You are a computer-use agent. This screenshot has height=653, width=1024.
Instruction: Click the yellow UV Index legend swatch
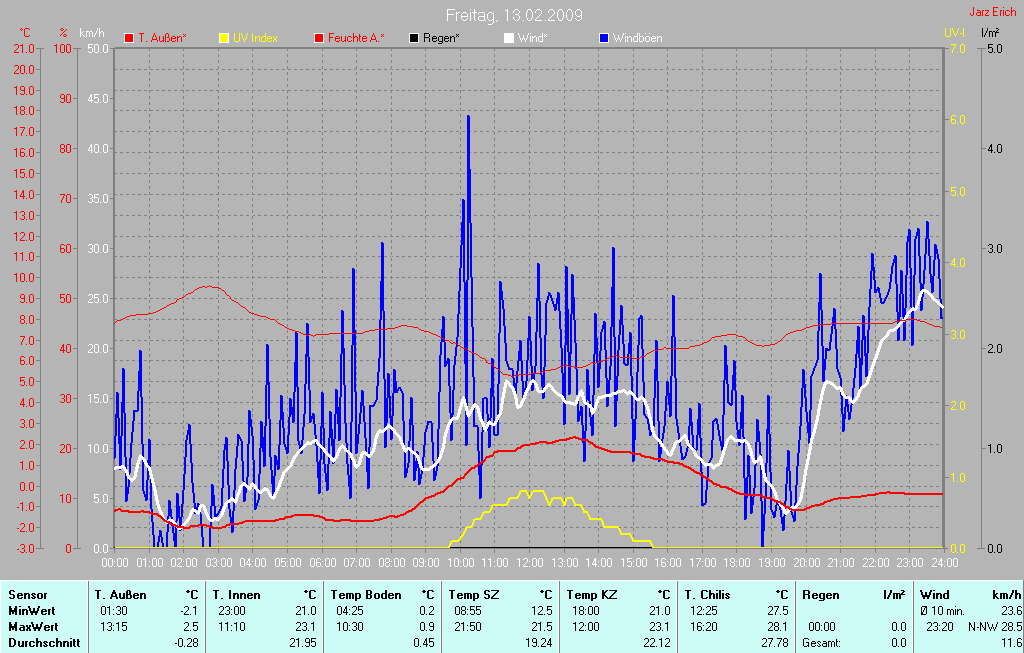224,38
